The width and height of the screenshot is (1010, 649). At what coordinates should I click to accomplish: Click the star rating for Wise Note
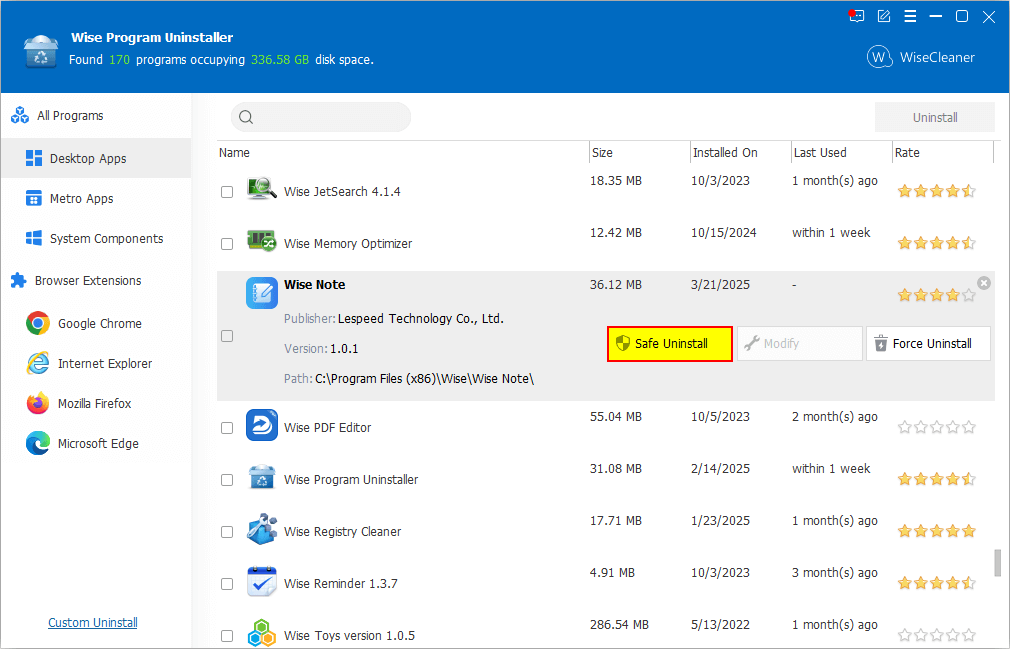[x=937, y=296]
